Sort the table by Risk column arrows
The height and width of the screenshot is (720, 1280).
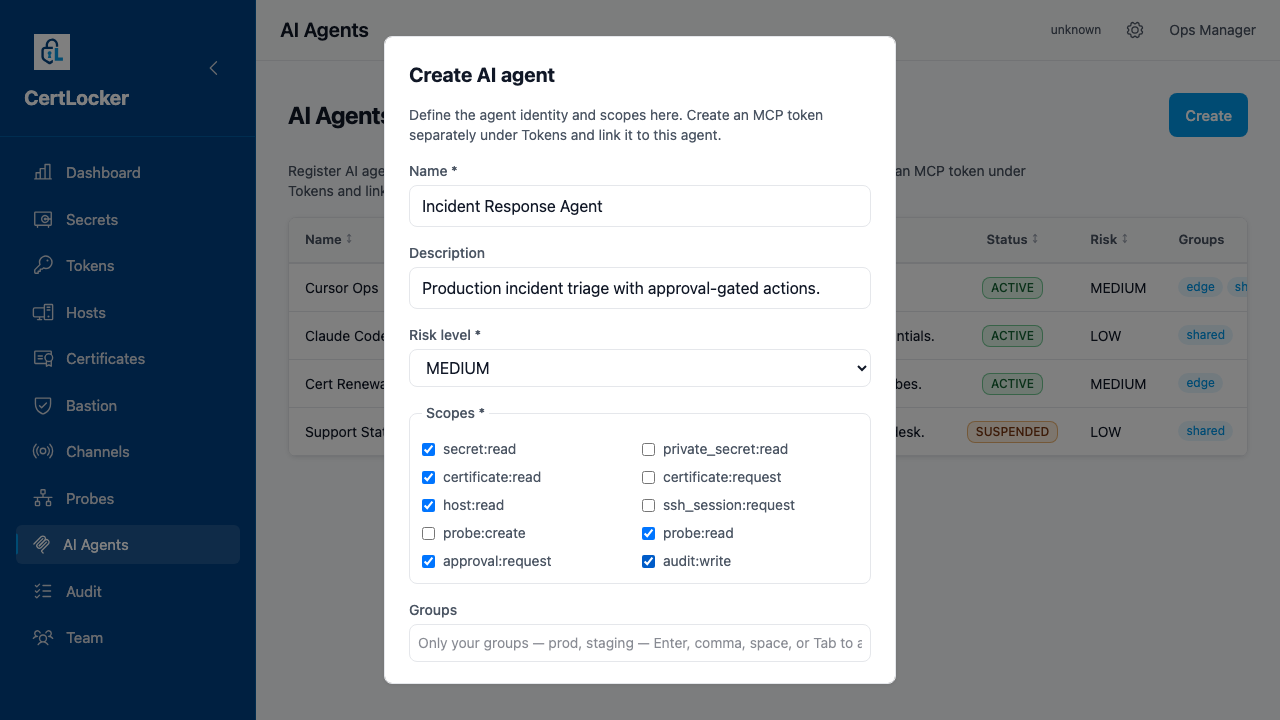tap(1125, 239)
